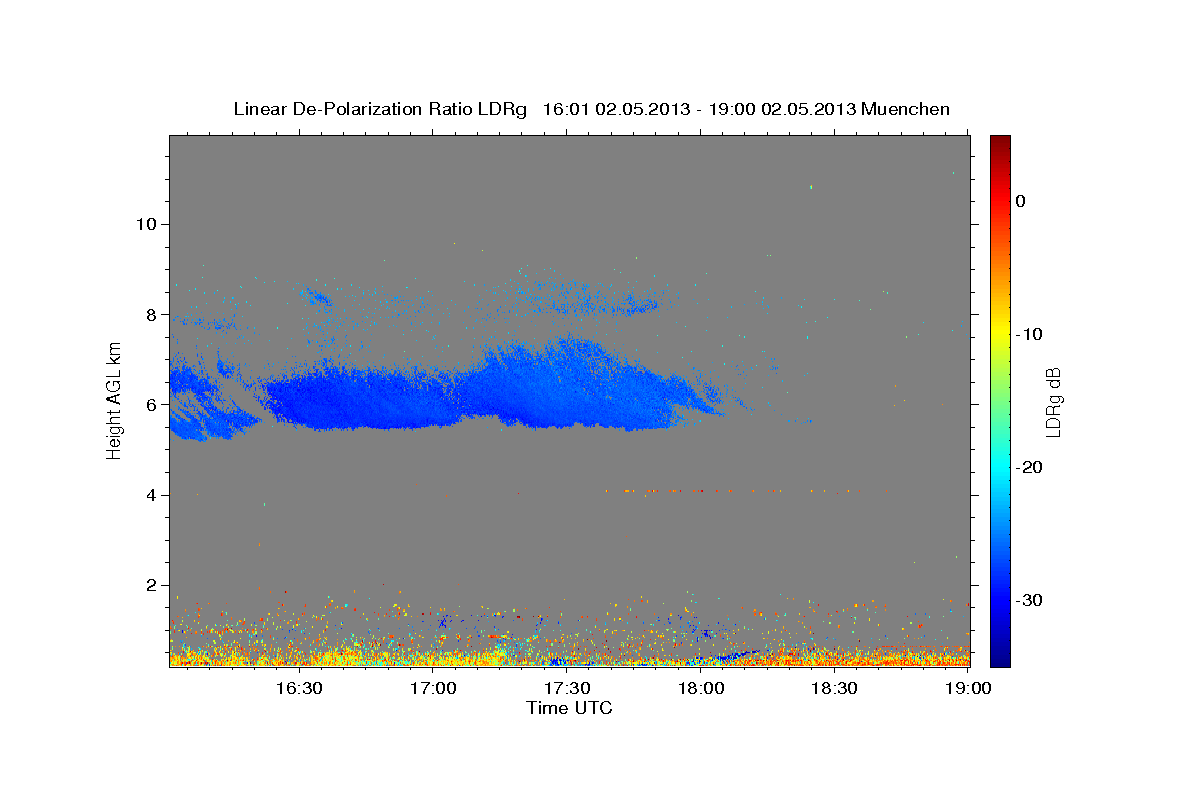Click the "Time UTC" axis label

point(569,708)
